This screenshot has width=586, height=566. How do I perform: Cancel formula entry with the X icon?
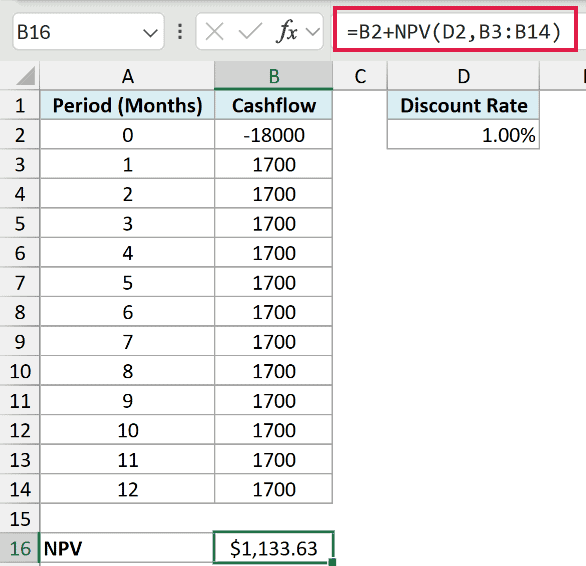[x=215, y=31]
